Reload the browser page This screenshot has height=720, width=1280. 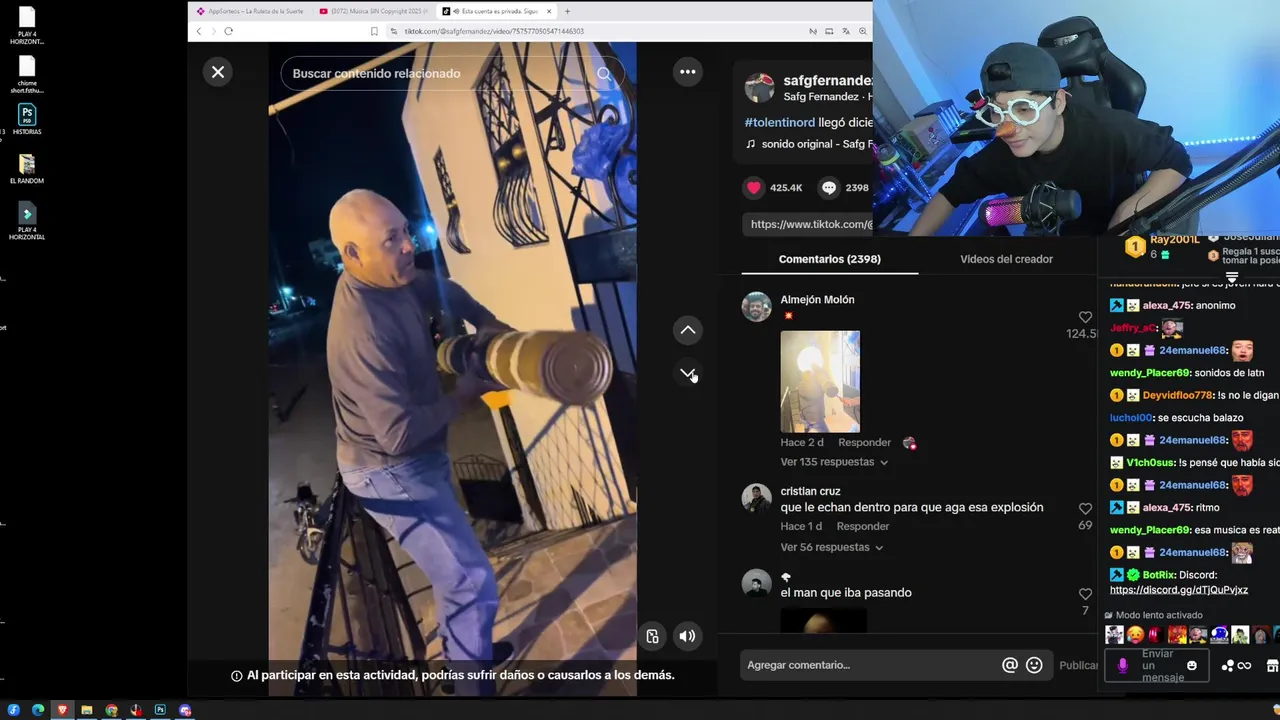228,31
